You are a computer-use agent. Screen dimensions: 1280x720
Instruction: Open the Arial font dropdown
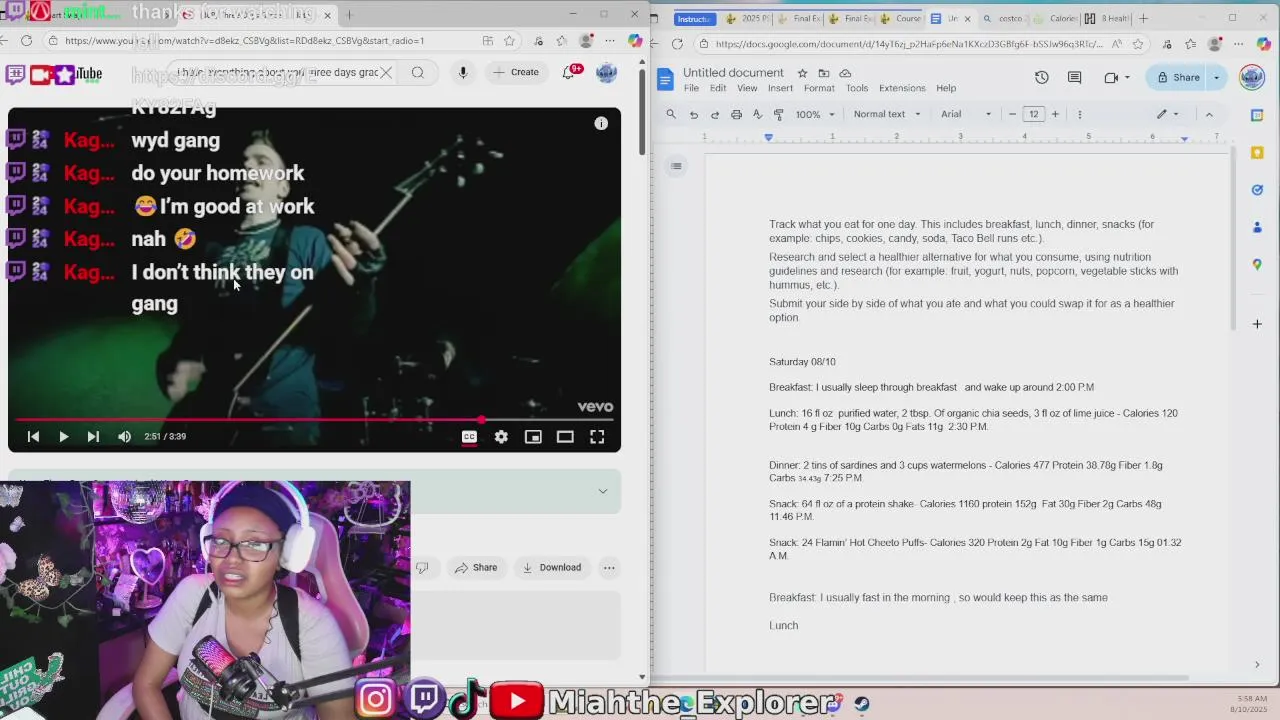966,114
